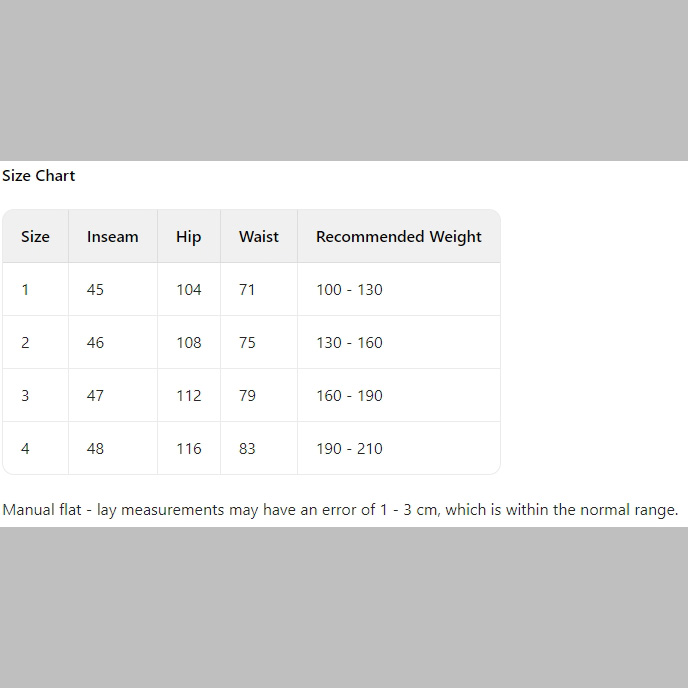Viewport: 688px width, 688px height.
Task: Select the weight range 160 - 190
Action: click(x=349, y=396)
